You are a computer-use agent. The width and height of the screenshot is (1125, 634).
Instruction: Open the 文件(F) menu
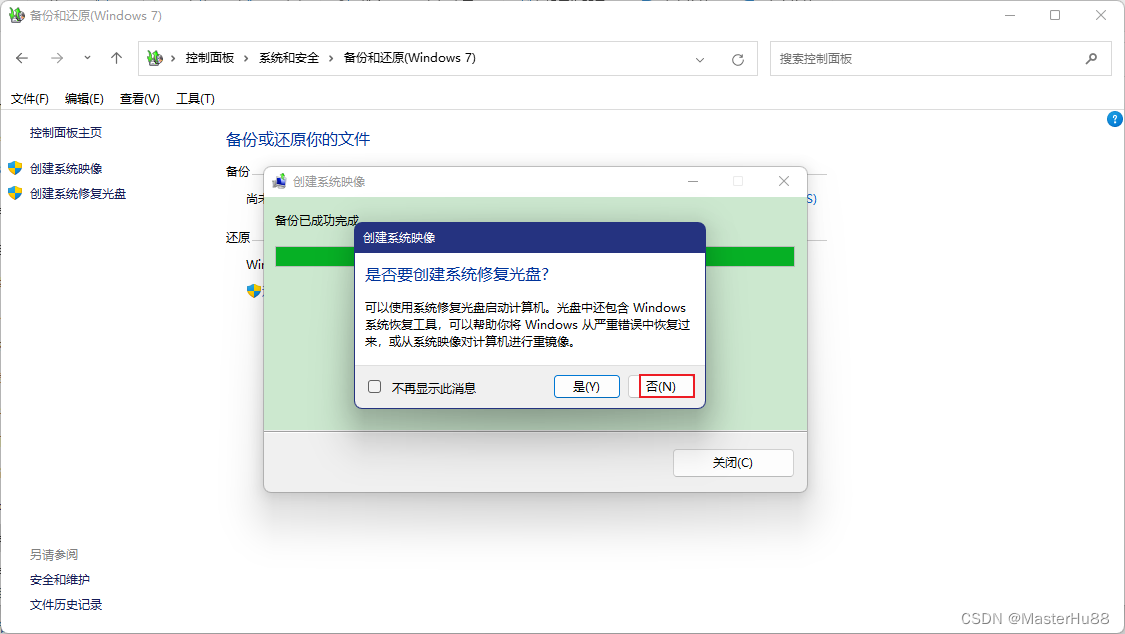click(29, 99)
